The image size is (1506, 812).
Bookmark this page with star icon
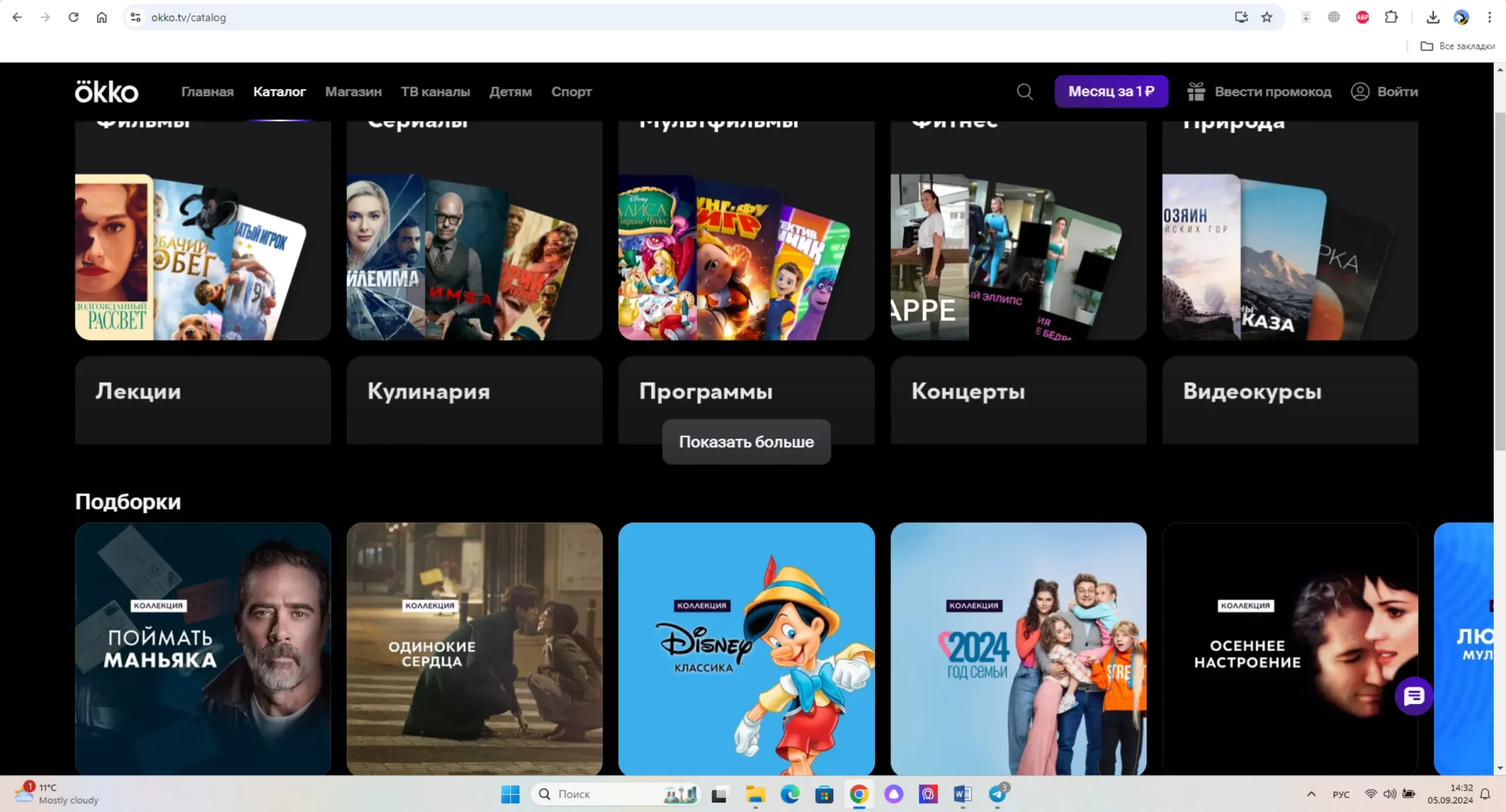1267,17
